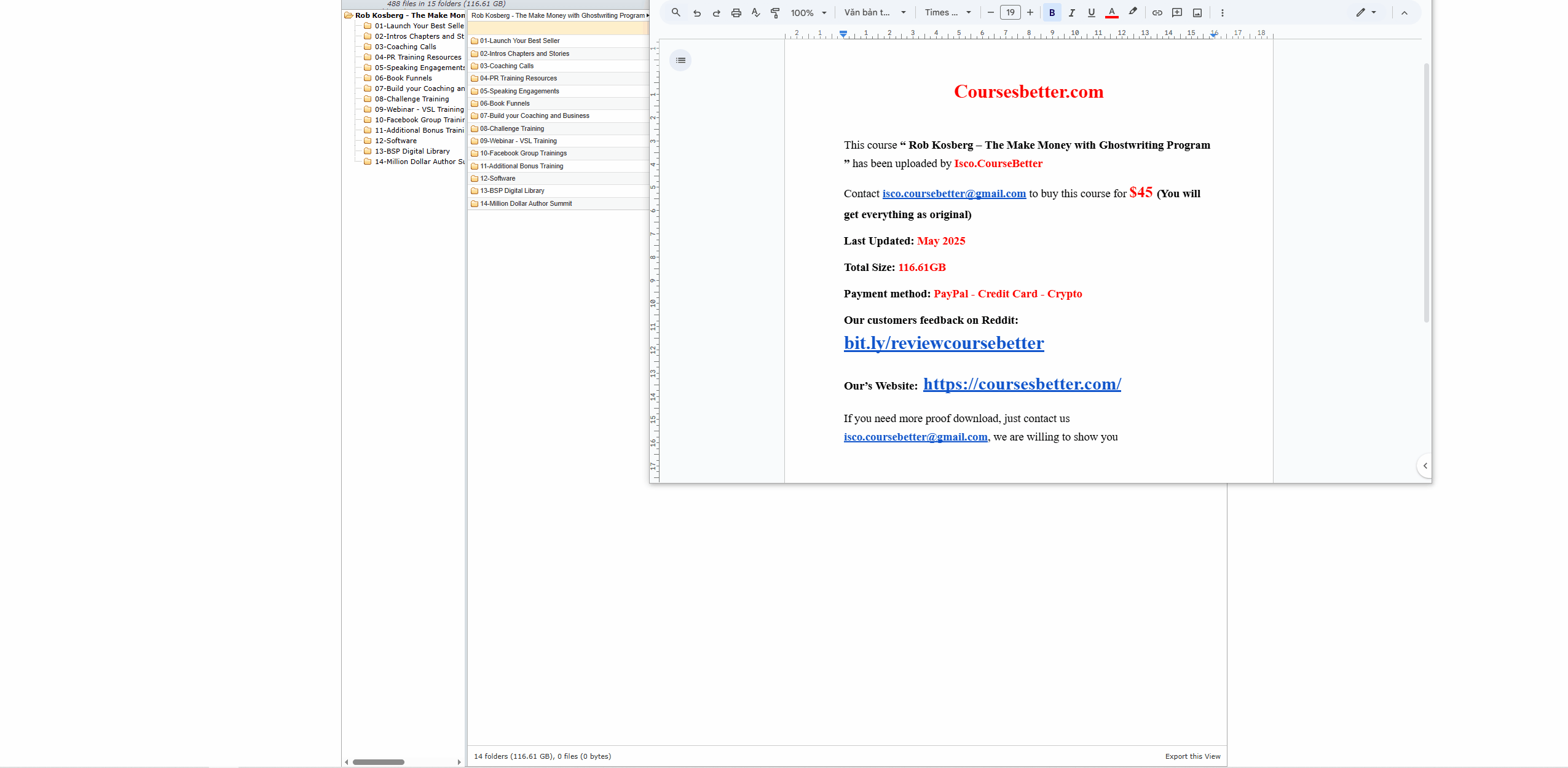This screenshot has height=768, width=1568.
Task: Select 04-PR Training Resources in tree
Action: pyautogui.click(x=418, y=57)
